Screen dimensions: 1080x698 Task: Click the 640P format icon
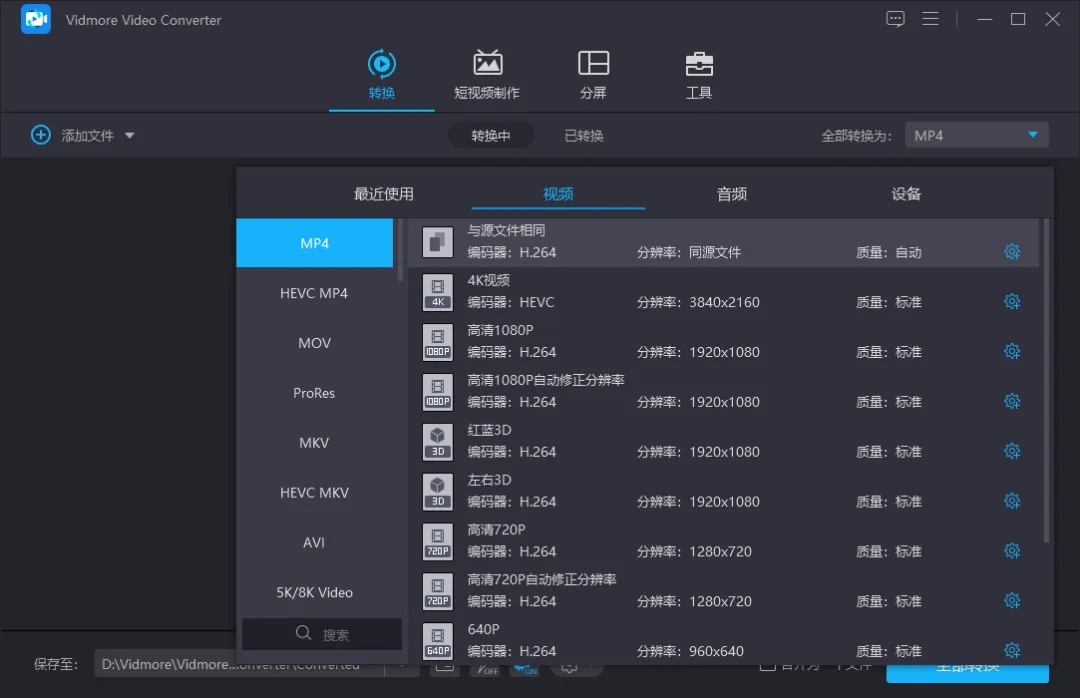(x=437, y=641)
